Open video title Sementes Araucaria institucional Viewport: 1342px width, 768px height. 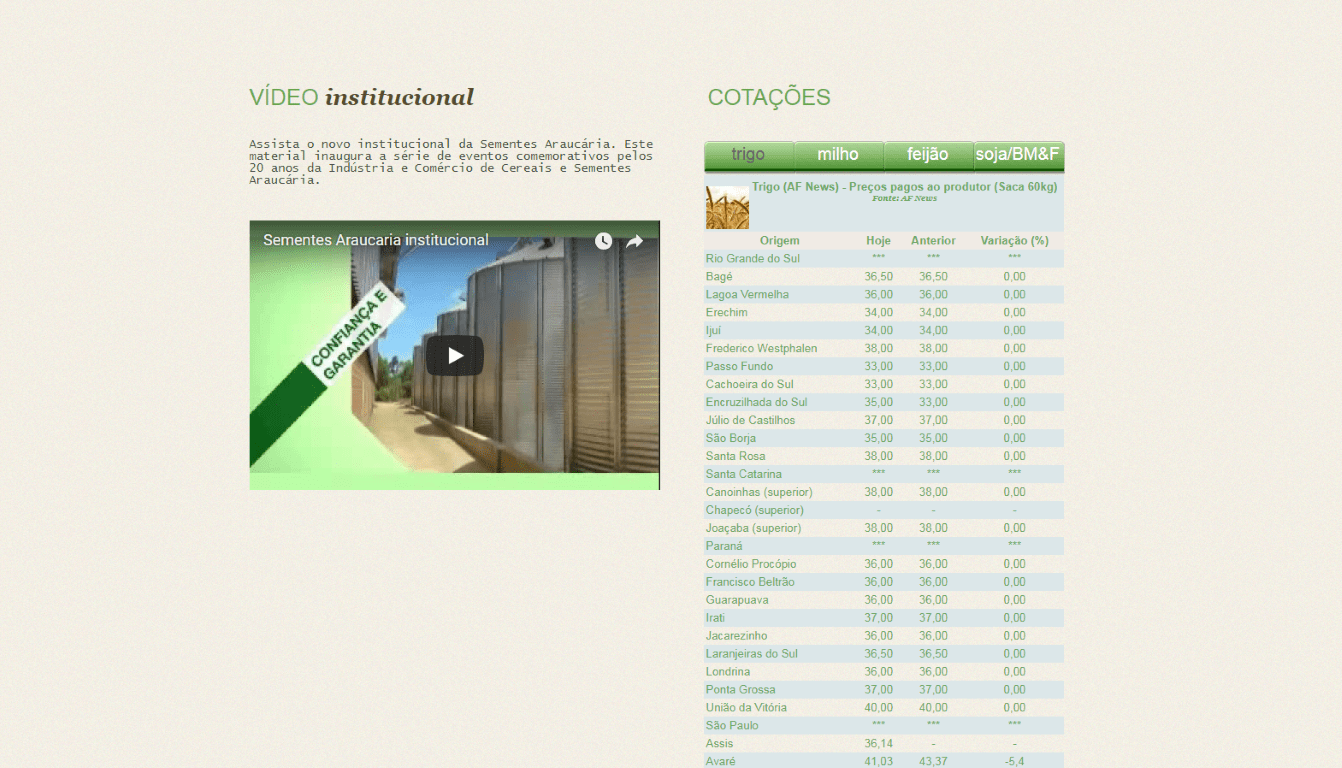tap(376, 240)
